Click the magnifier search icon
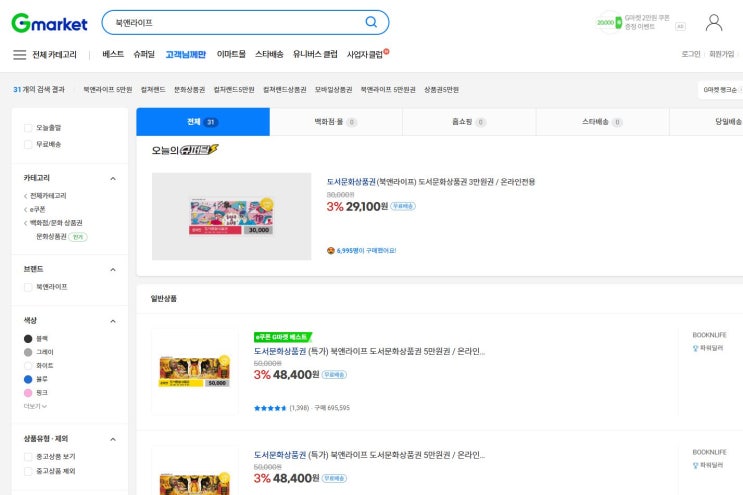This screenshot has height=495, width=743. click(x=371, y=22)
